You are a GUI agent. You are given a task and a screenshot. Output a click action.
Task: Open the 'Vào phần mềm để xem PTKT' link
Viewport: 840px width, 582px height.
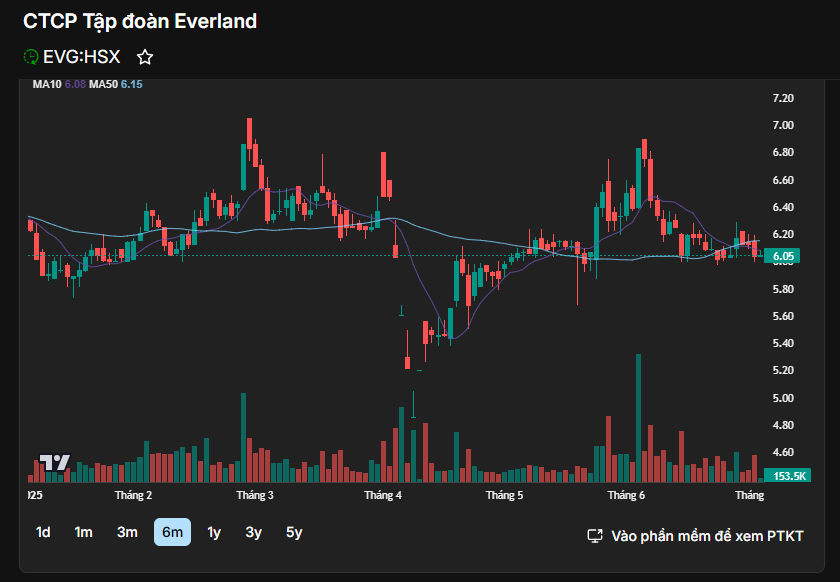707,536
